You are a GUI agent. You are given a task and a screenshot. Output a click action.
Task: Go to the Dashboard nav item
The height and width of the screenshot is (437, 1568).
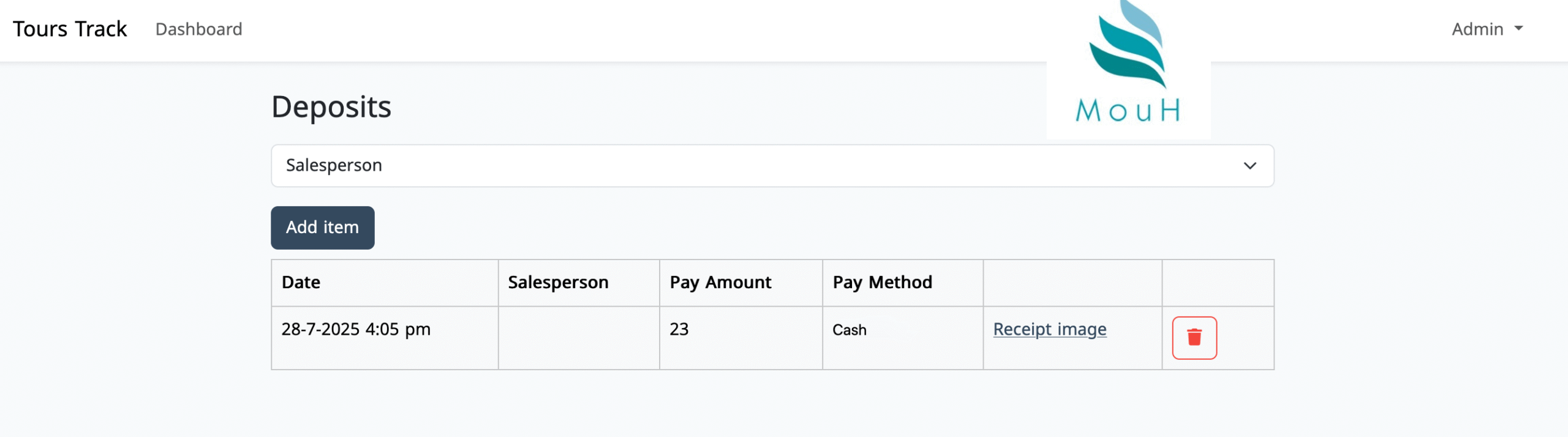pos(198,29)
